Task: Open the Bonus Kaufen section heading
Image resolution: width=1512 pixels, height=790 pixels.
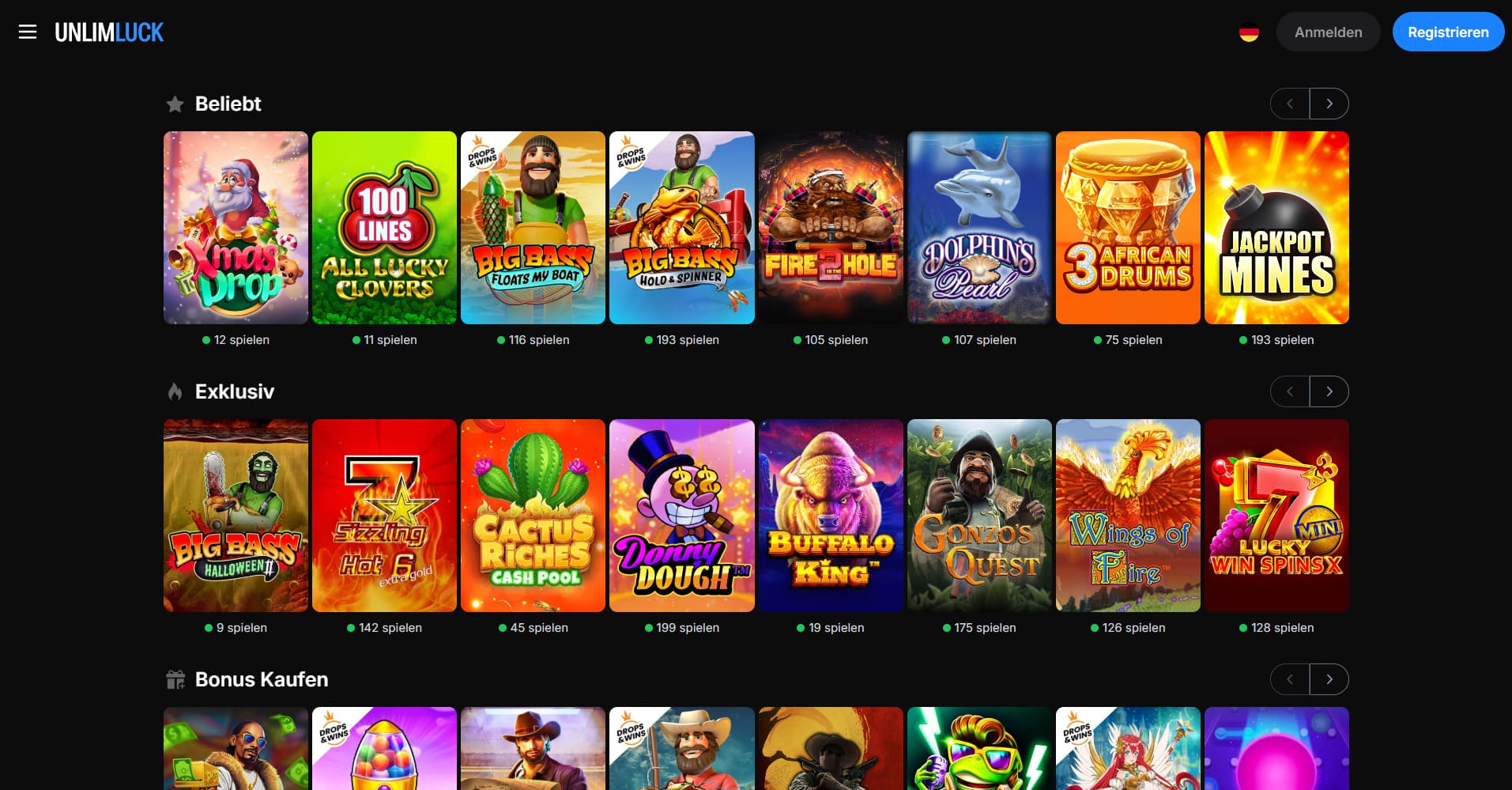Action: 262,679
